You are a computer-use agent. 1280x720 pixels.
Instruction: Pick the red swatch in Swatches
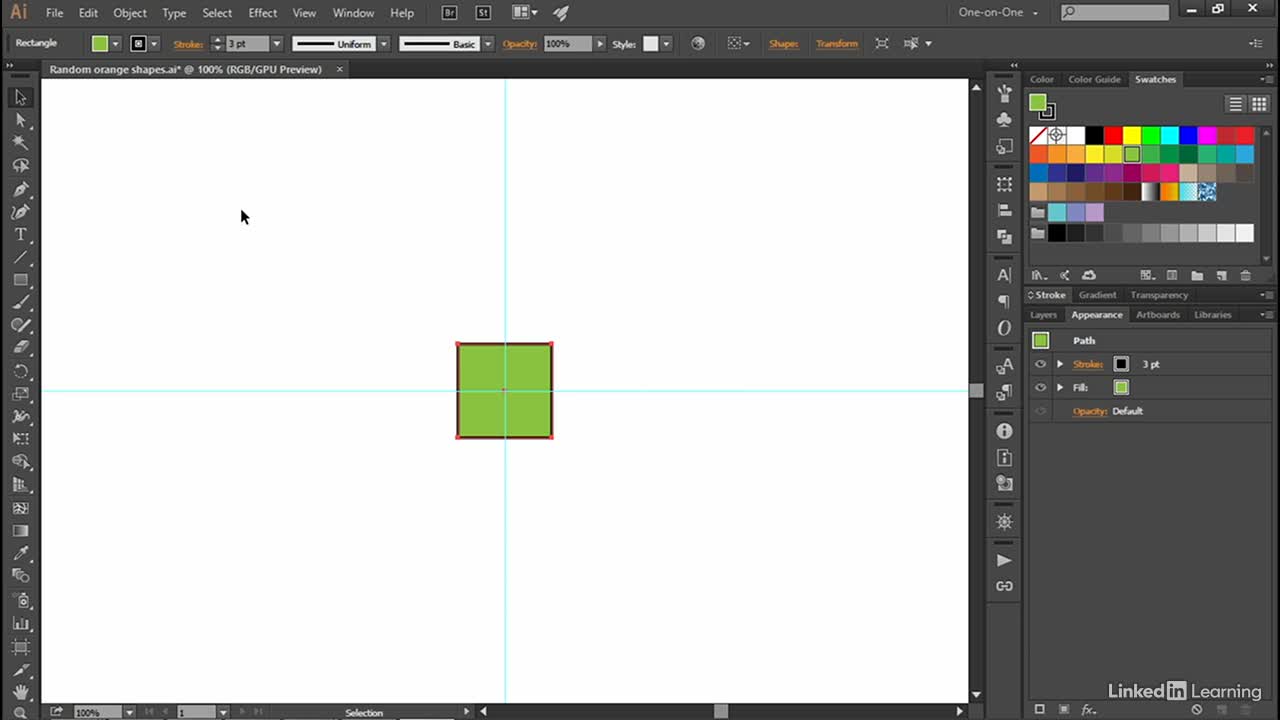pyautogui.click(x=1113, y=135)
